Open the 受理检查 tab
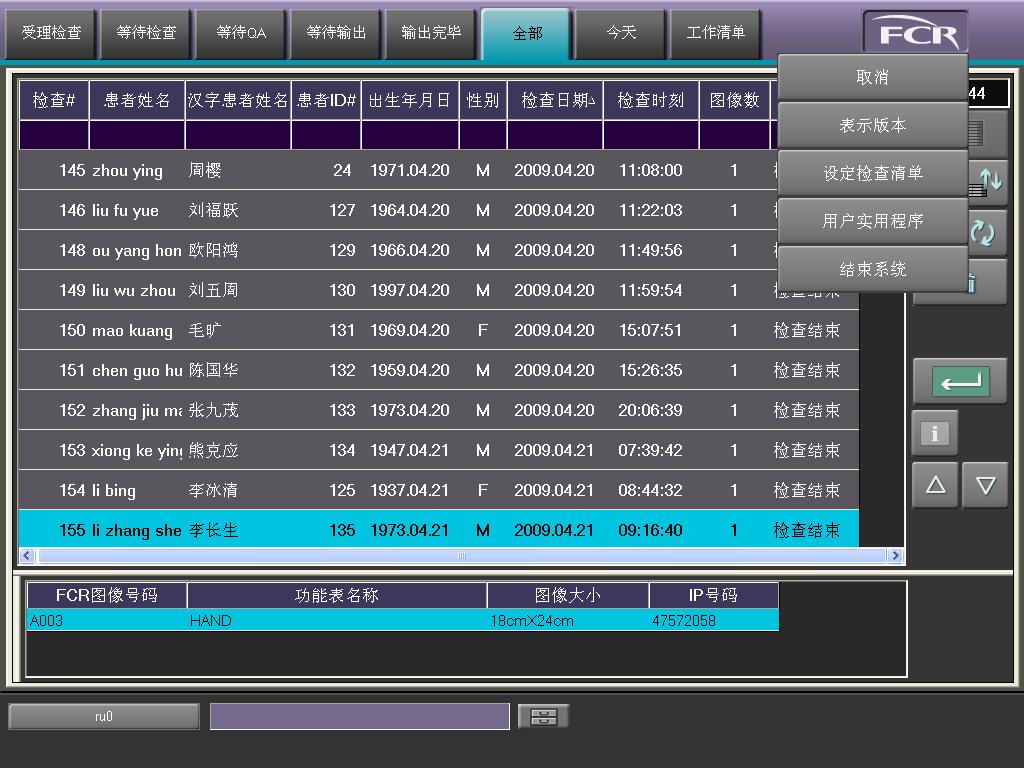1024x768 pixels. coord(52,33)
